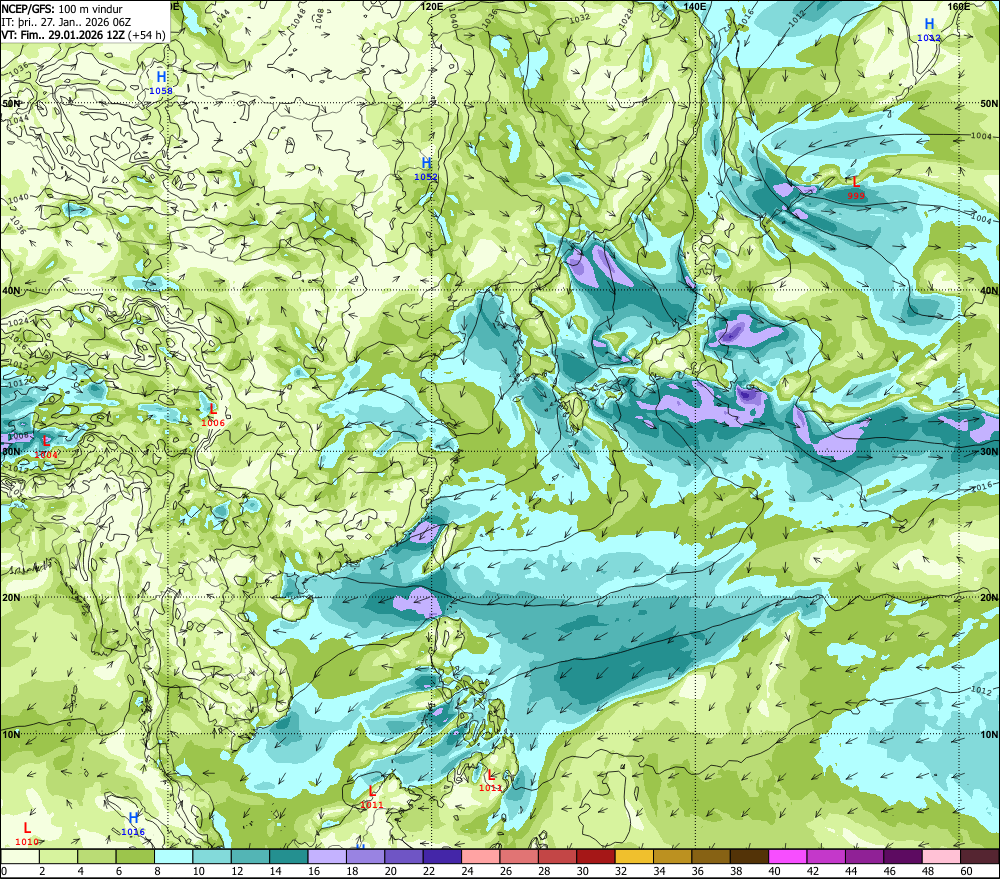1000x879 pixels.
Task: Click the 40N latitude label on left edge
Action: tap(11, 291)
